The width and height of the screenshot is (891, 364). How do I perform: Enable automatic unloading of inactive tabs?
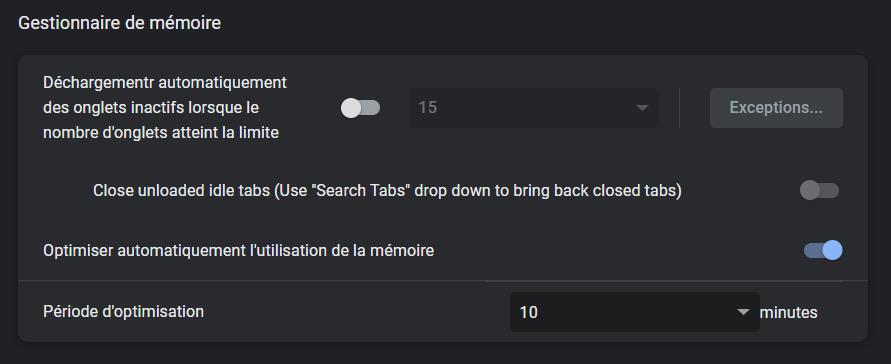point(360,108)
